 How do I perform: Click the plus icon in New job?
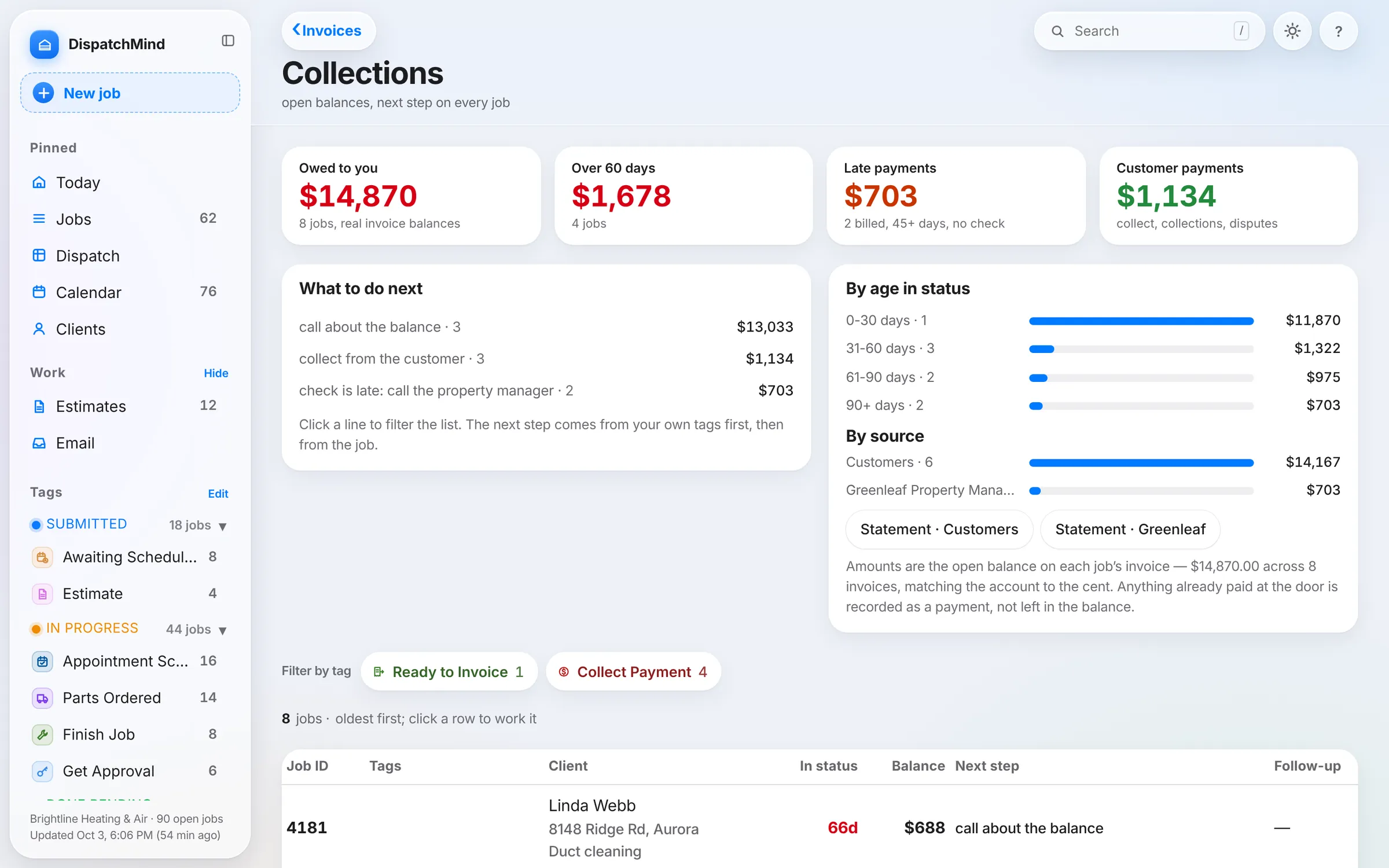click(43, 93)
